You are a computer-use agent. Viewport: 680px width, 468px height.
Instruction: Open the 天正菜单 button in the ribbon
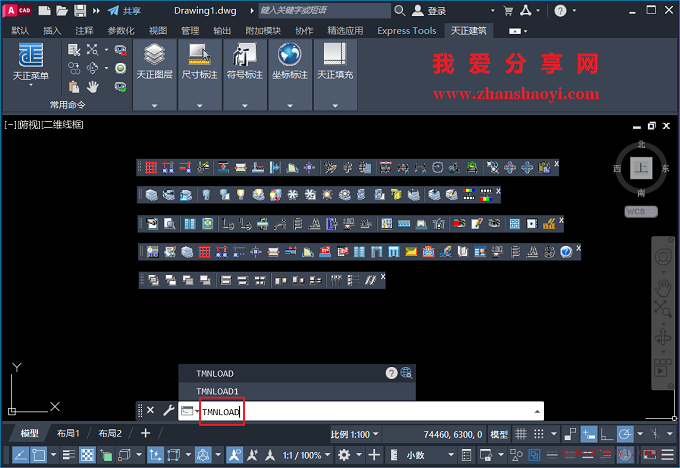click(x=30, y=62)
